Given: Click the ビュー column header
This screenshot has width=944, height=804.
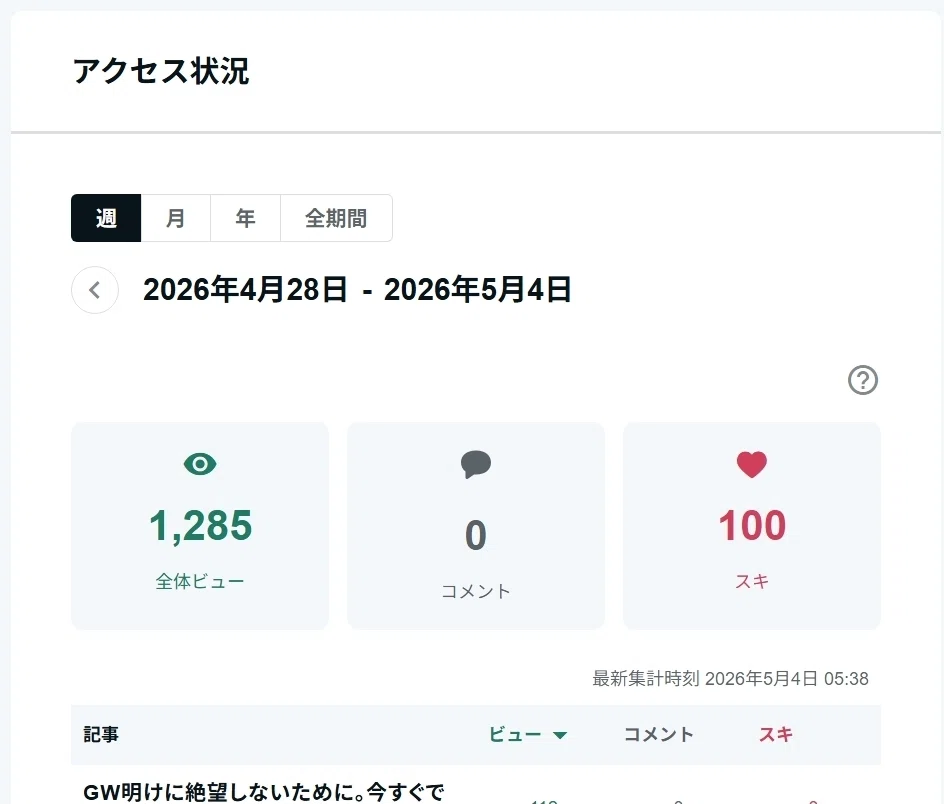Looking at the screenshot, I should [515, 734].
